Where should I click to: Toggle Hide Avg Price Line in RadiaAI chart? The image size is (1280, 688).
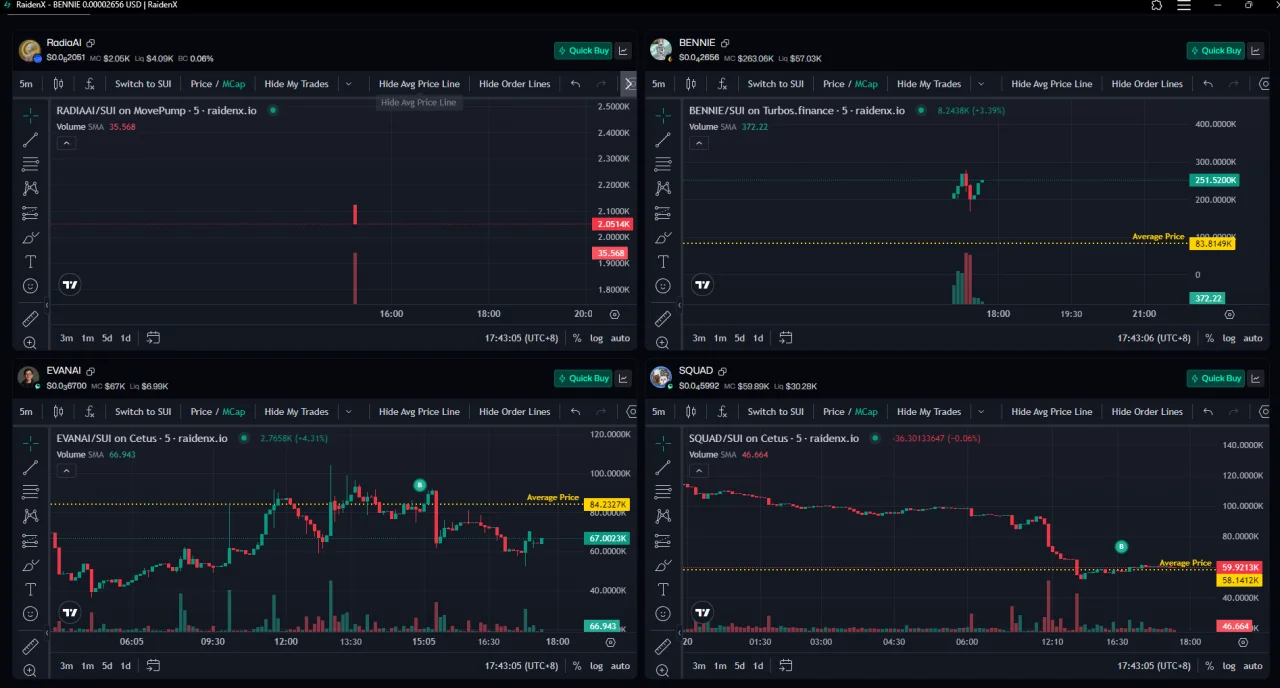(419, 84)
